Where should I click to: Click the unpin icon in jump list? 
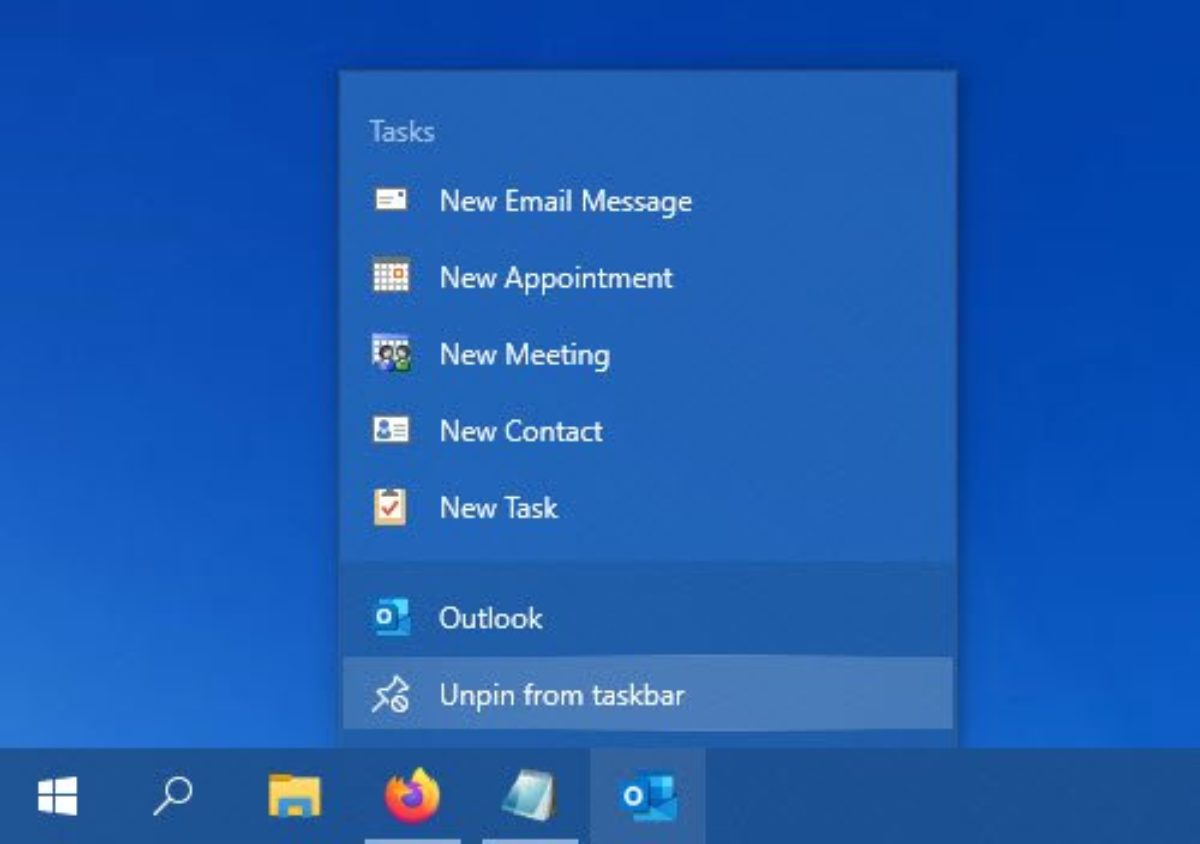point(390,694)
